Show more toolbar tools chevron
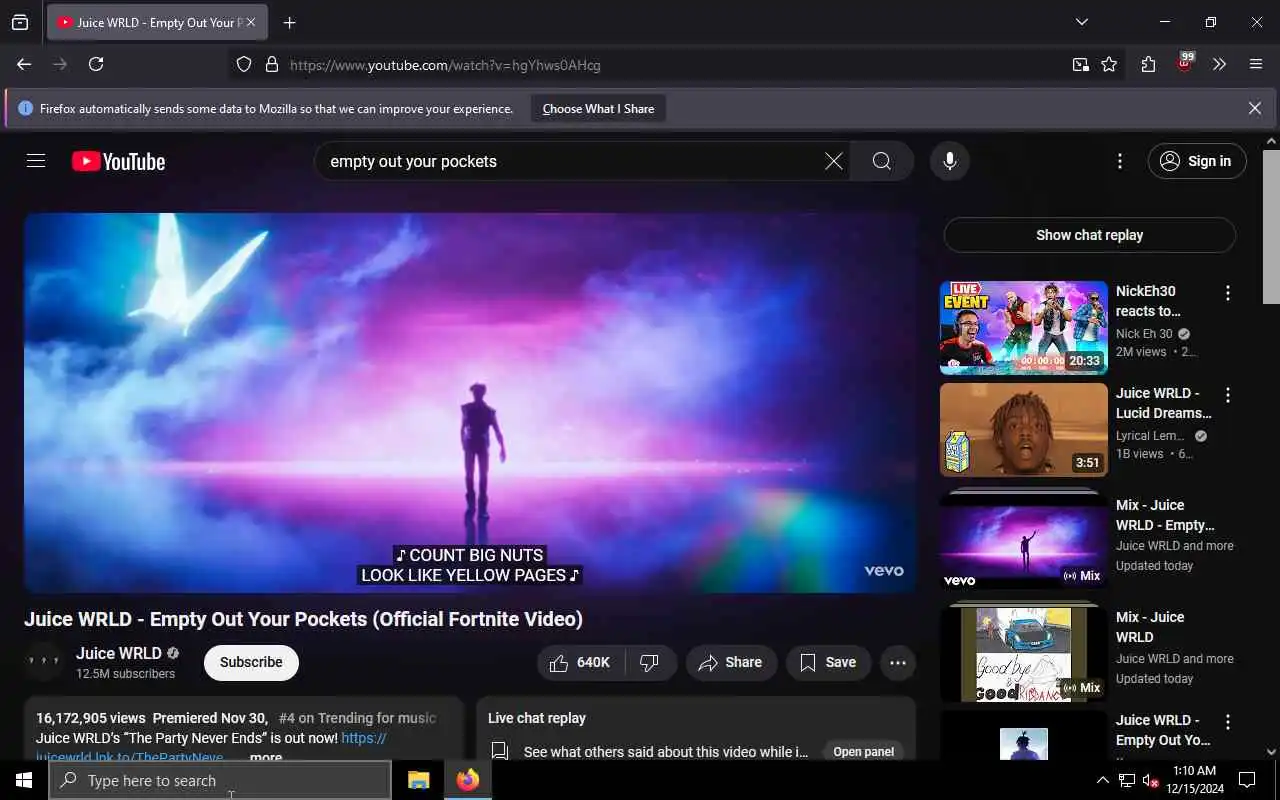Viewport: 1280px width, 800px height. pyautogui.click(x=1219, y=65)
